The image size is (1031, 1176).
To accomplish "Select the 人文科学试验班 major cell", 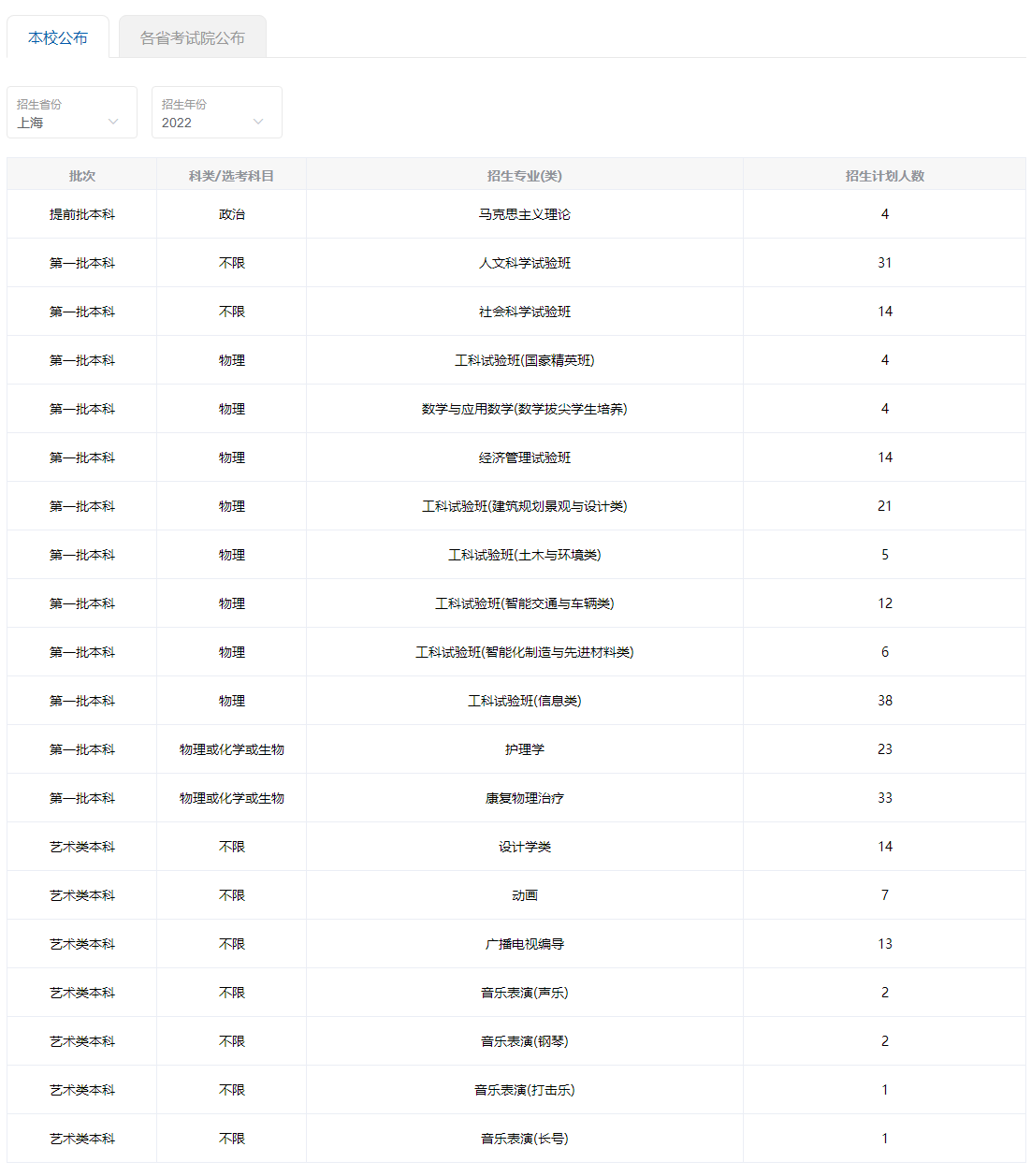I will [524, 263].
